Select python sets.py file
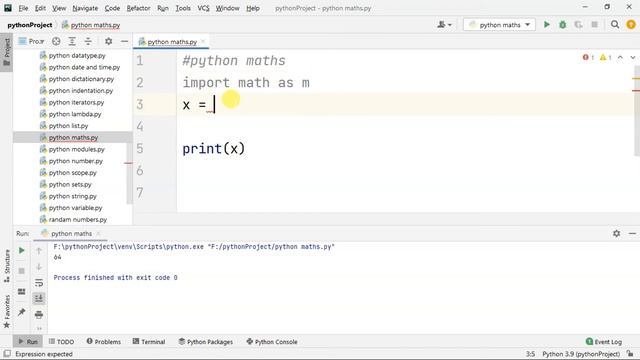Viewport: 640px width, 360px height. tap(70, 184)
